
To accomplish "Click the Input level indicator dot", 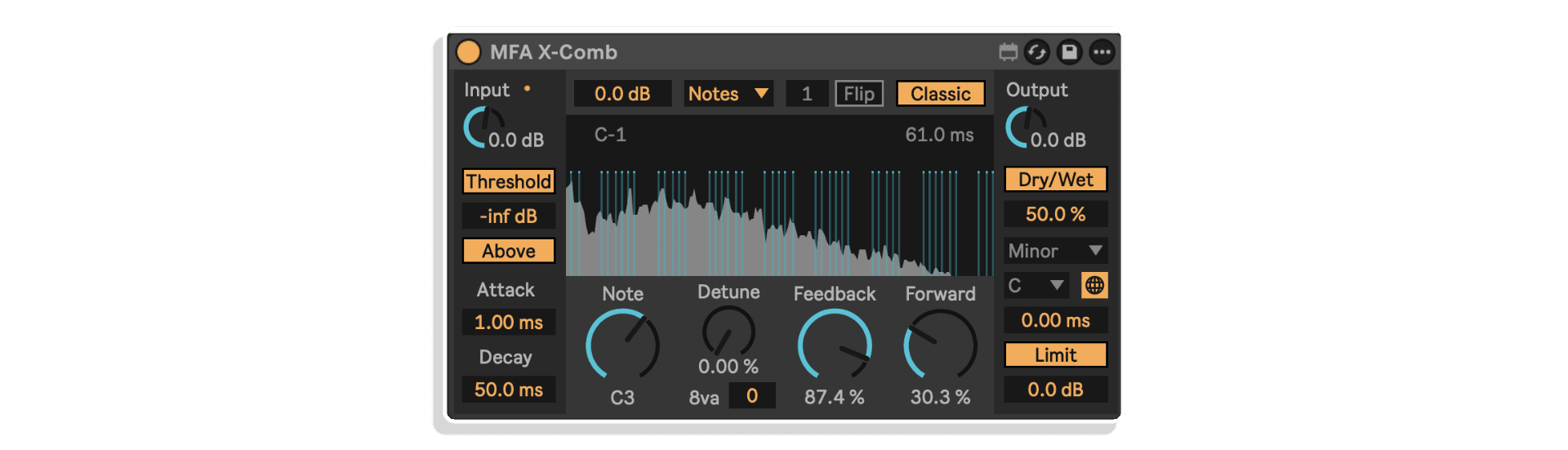I will point(528,88).
